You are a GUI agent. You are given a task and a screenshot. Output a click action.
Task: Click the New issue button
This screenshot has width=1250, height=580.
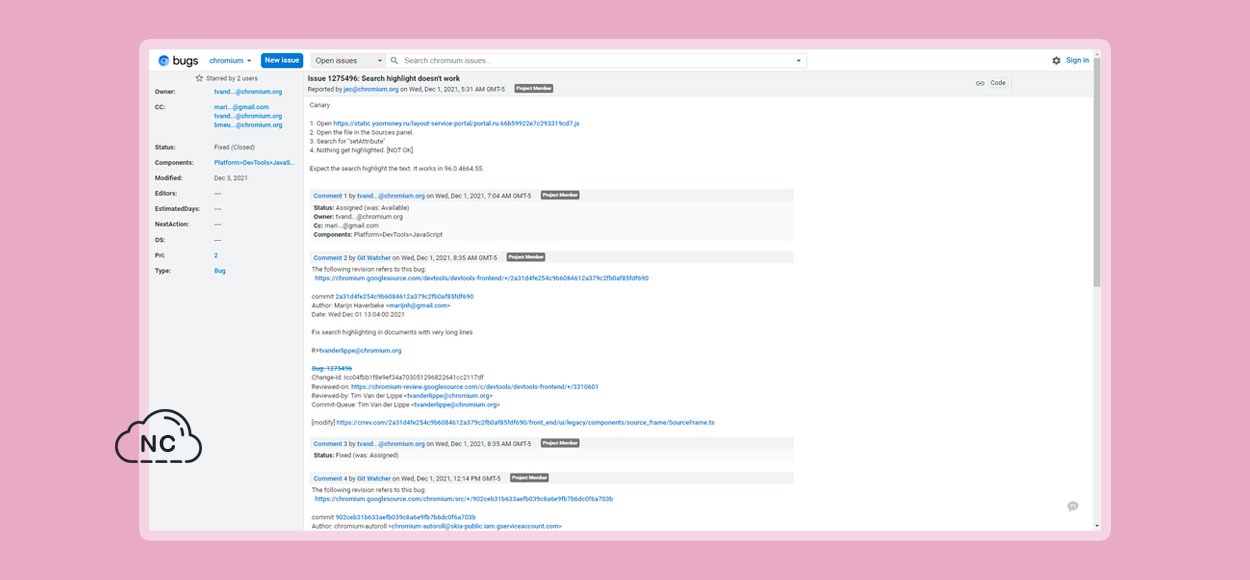pos(282,61)
